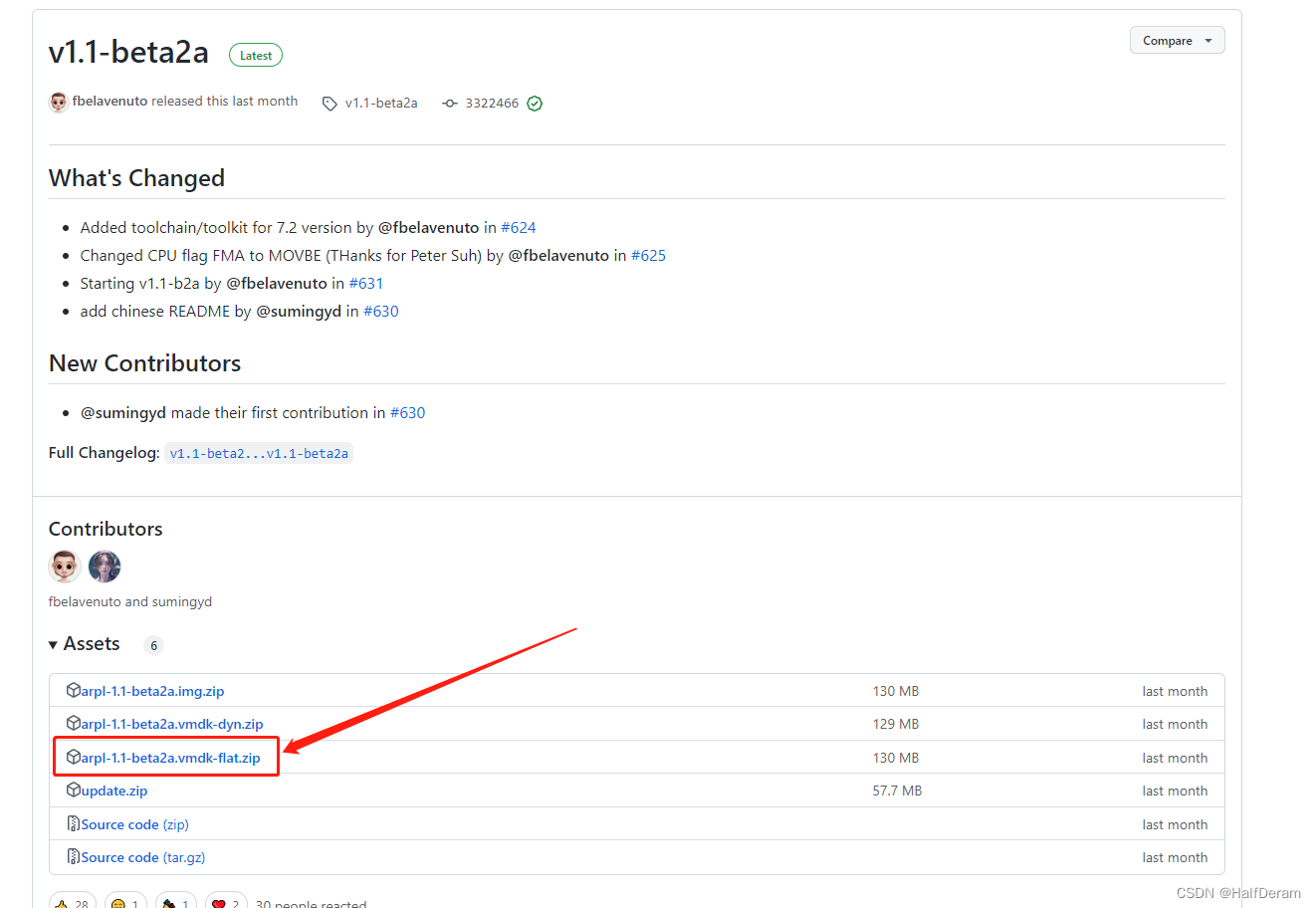Click 'last month' for update.zip row

1175,791
